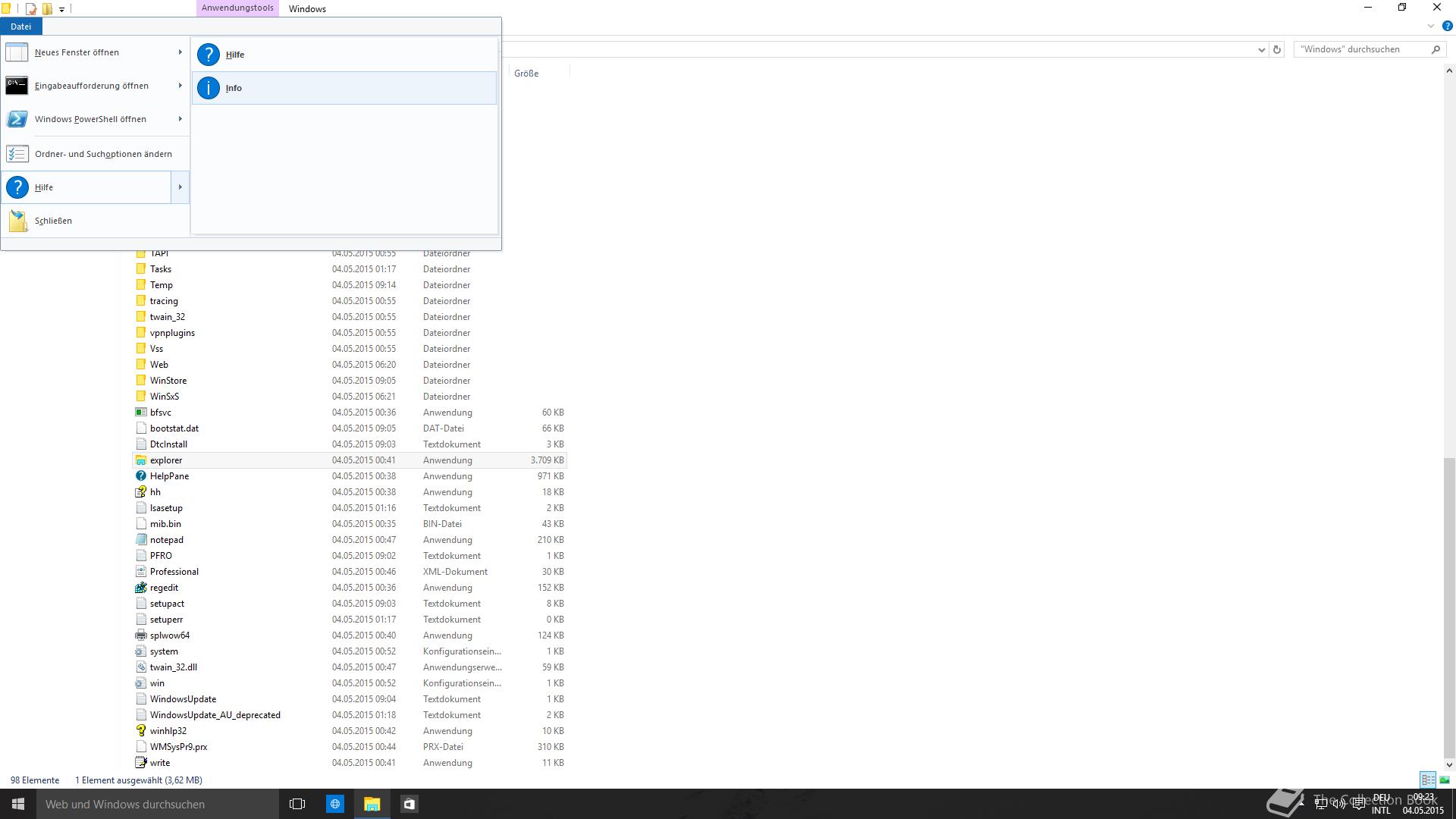Open Ordner- und Suchoptionen ändern
This screenshot has width=1456, height=819.
click(x=103, y=154)
